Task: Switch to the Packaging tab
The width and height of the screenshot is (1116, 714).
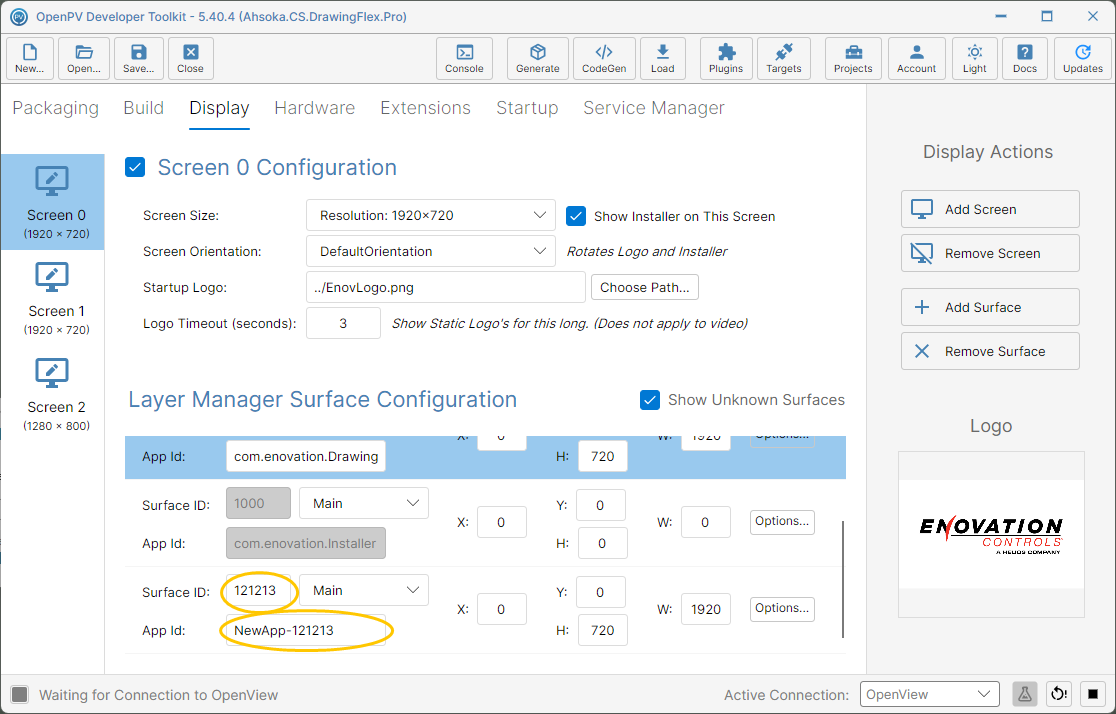Action: coord(56,107)
